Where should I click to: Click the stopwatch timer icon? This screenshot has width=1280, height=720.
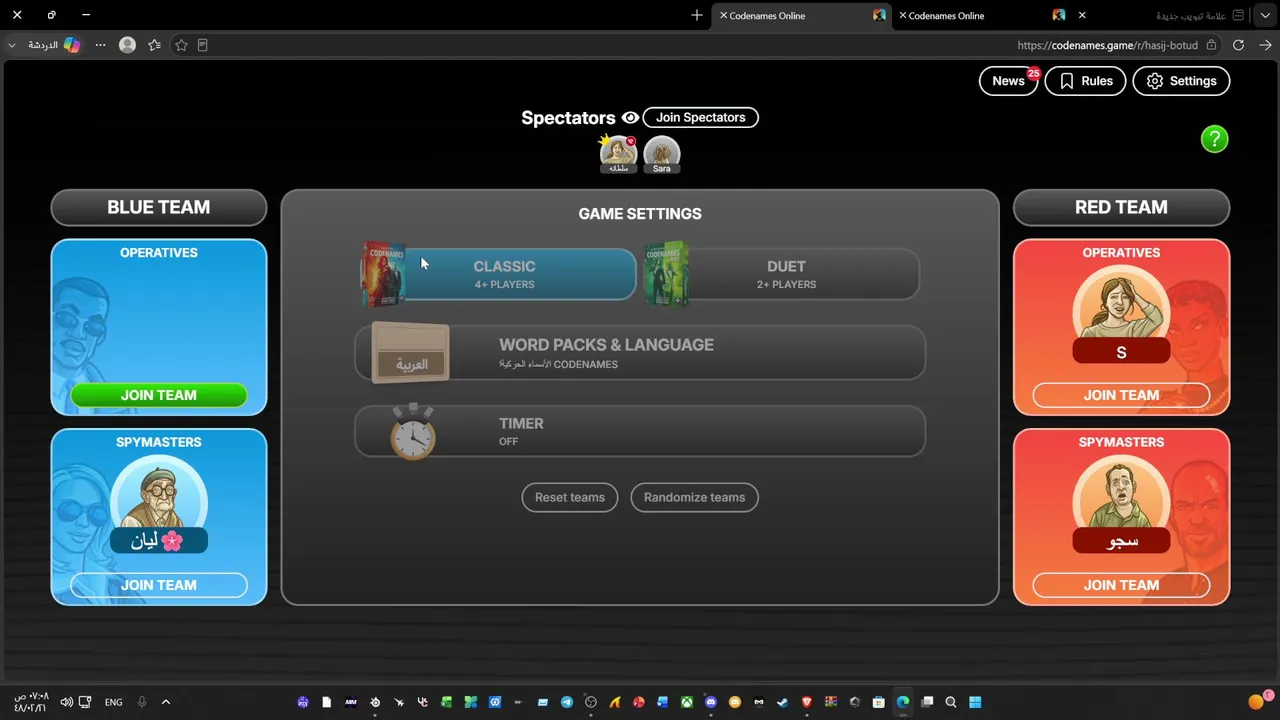pyautogui.click(x=413, y=432)
